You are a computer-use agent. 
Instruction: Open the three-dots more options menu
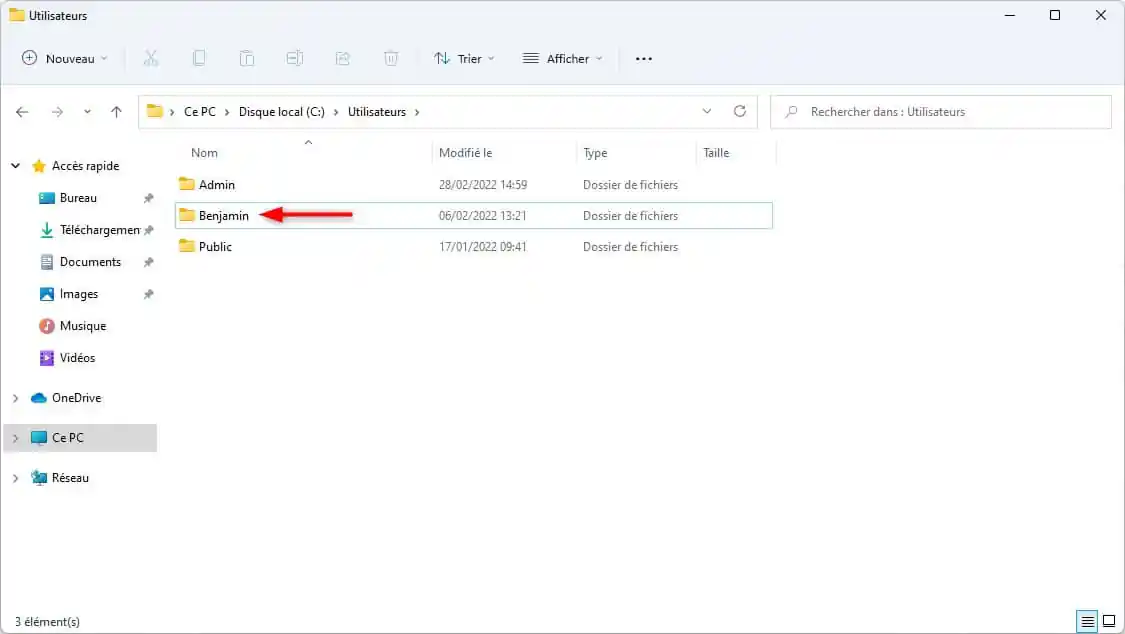tap(644, 59)
